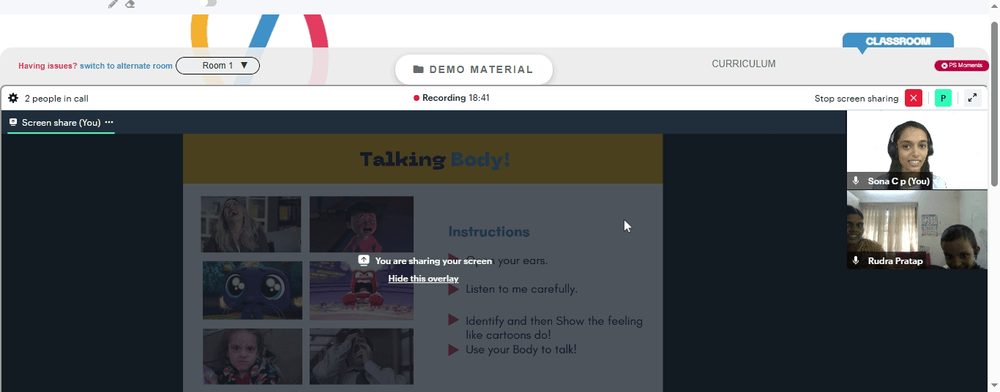Click the Talking Body! slide title
This screenshot has height=392, width=1000.
pos(435,159)
